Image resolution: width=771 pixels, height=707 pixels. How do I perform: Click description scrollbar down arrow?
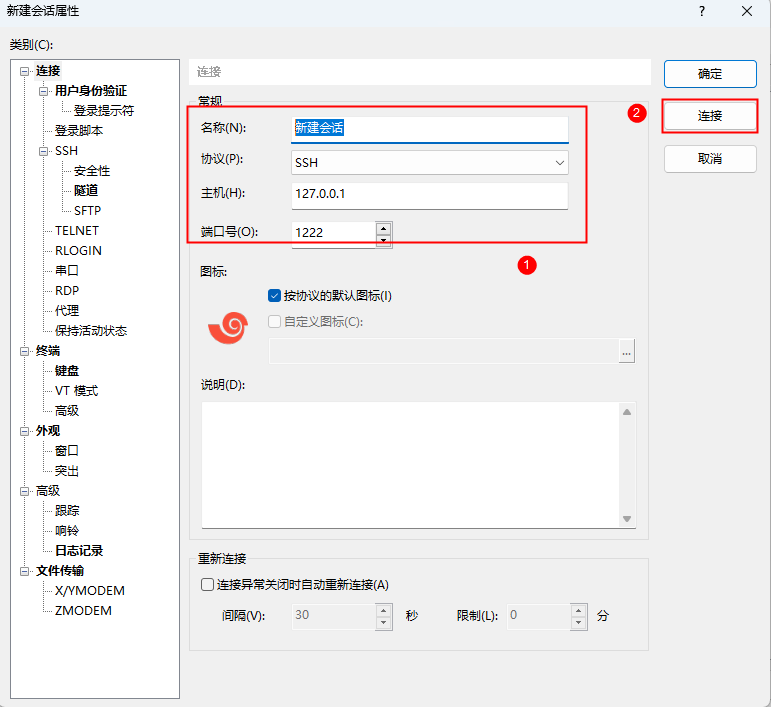tap(627, 519)
